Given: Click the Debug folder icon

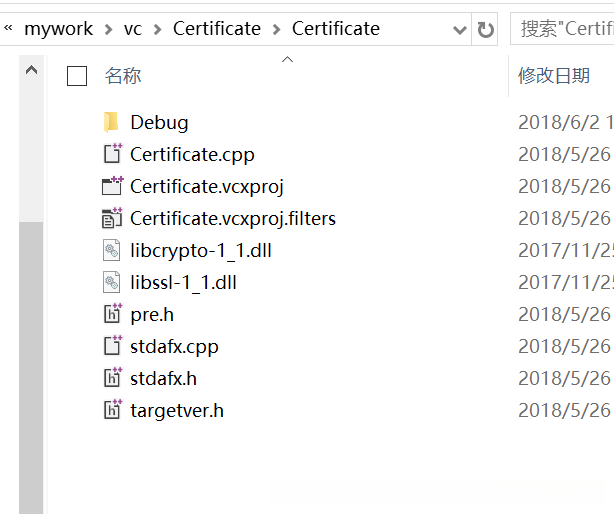Looking at the screenshot, I should coord(111,122).
